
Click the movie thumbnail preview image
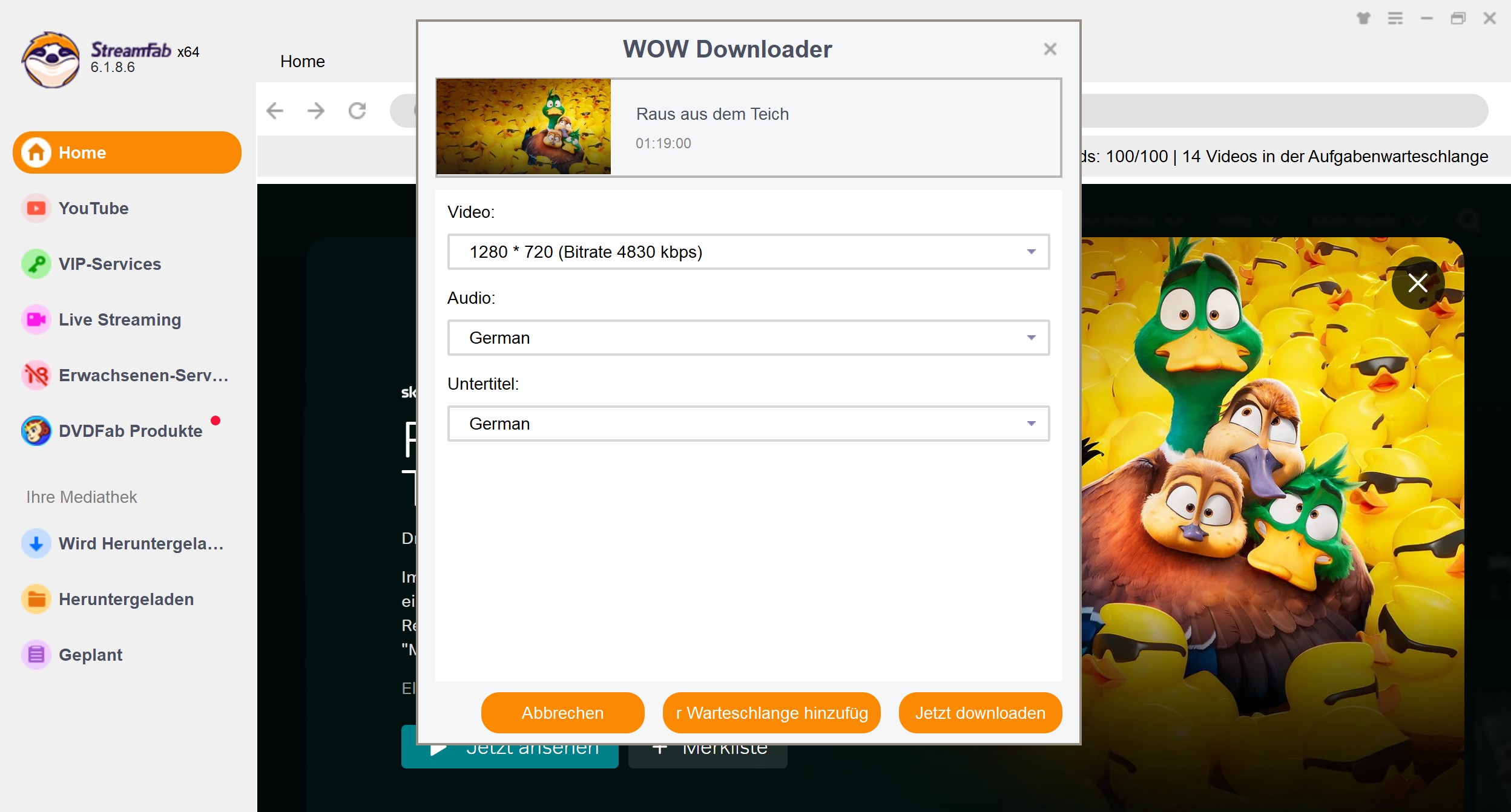tap(523, 126)
